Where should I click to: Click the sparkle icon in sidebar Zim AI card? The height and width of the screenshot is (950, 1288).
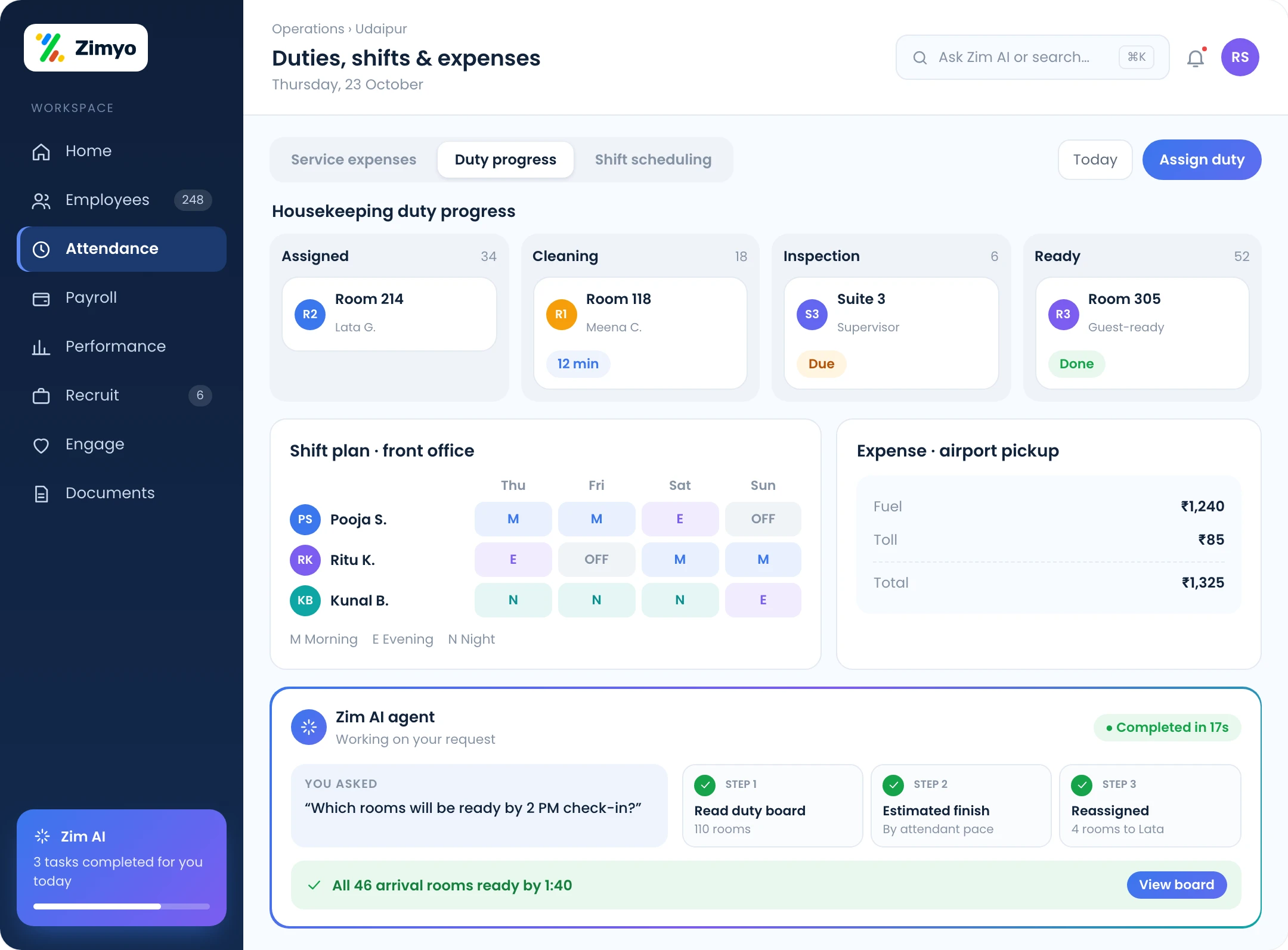[x=42, y=836]
